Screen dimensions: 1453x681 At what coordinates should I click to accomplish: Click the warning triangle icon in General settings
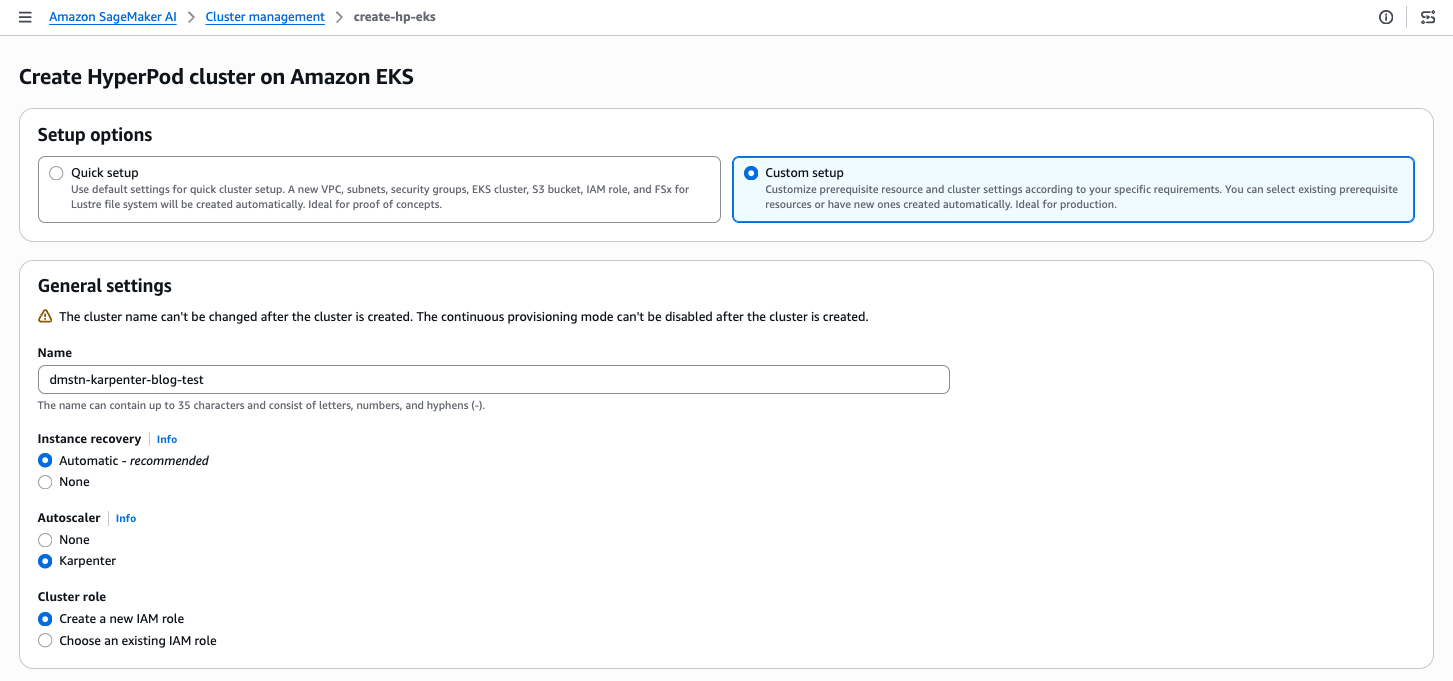tap(45, 316)
